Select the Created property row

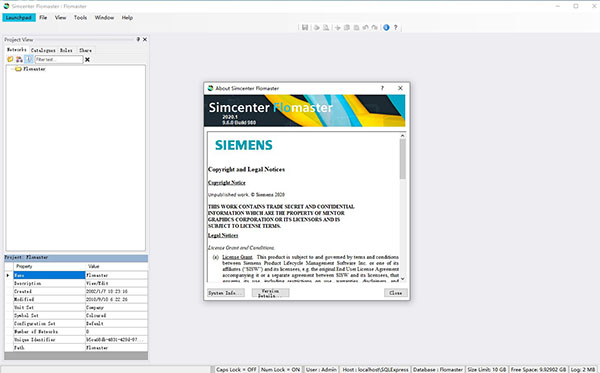click(77, 292)
